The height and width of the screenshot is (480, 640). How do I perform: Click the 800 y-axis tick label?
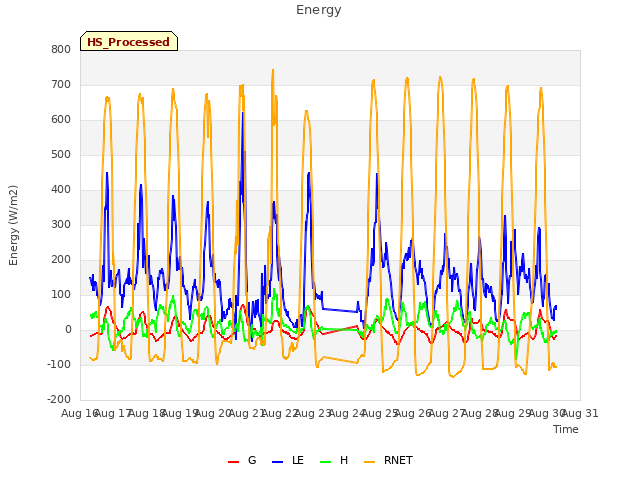[x=61, y=49]
